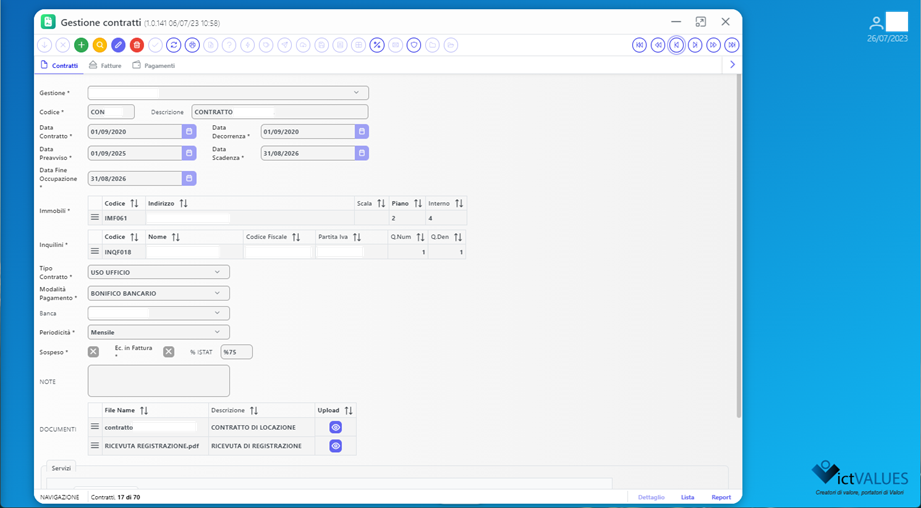Click the blue pencil edit icon
This screenshot has width=921, height=508.
point(119,45)
